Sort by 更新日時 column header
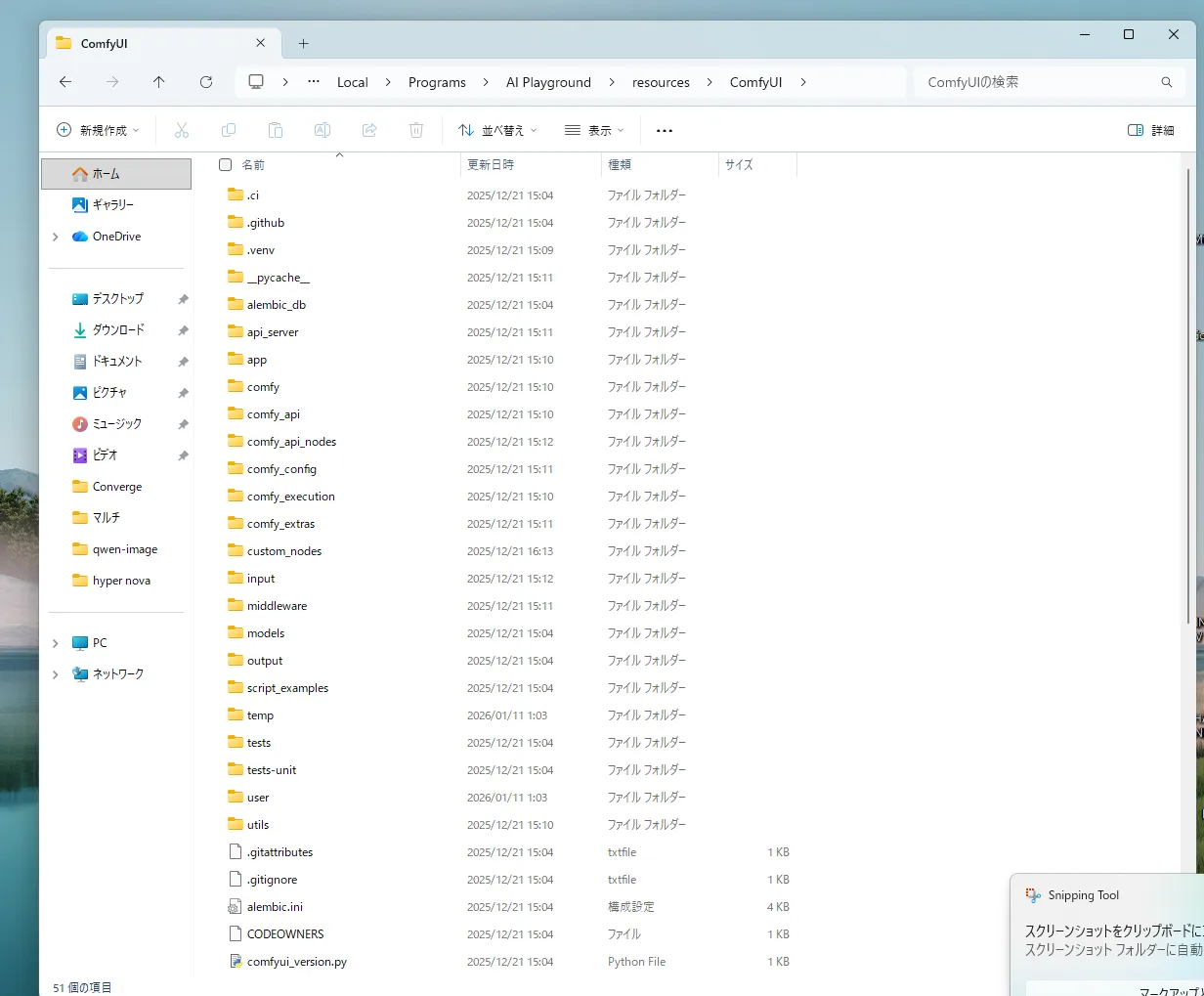The height and width of the screenshot is (996, 1204). point(491,165)
